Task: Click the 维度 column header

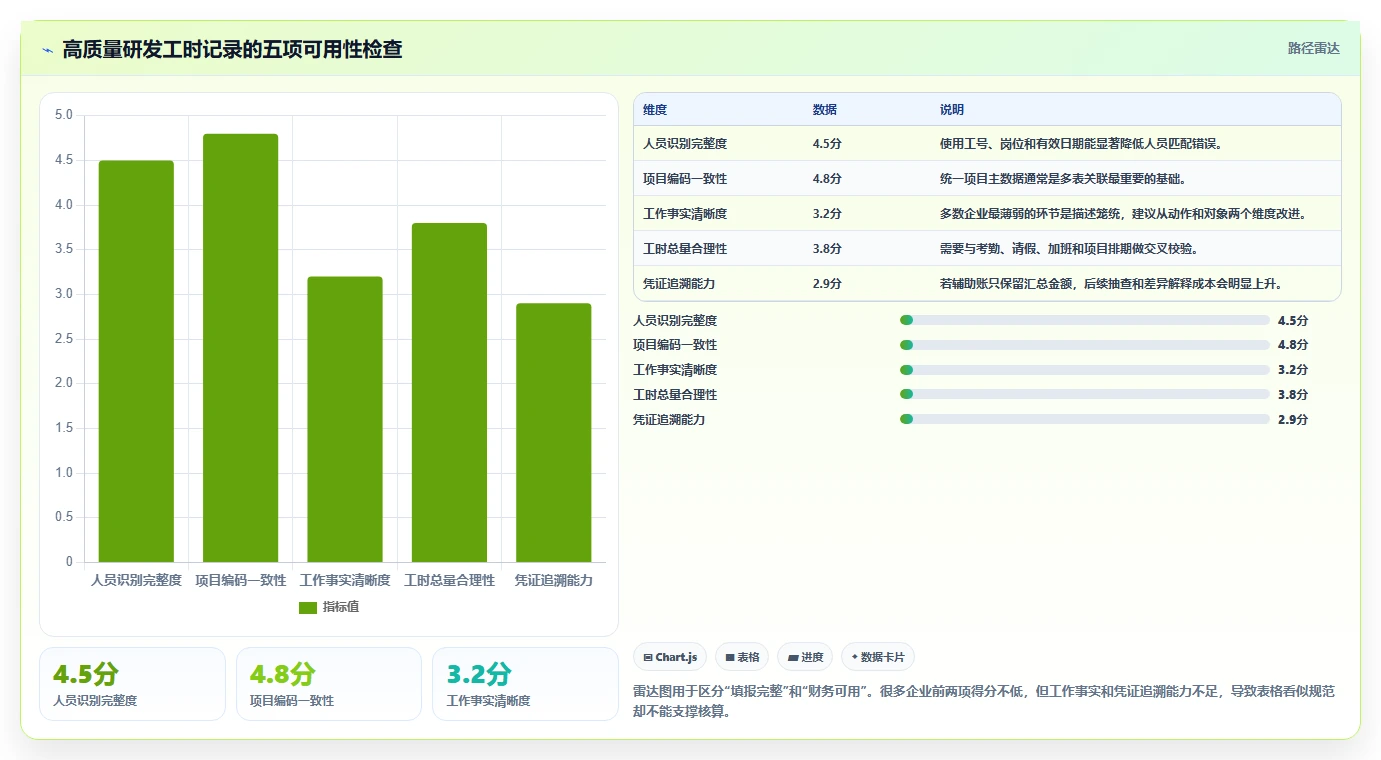Action: tap(655, 110)
